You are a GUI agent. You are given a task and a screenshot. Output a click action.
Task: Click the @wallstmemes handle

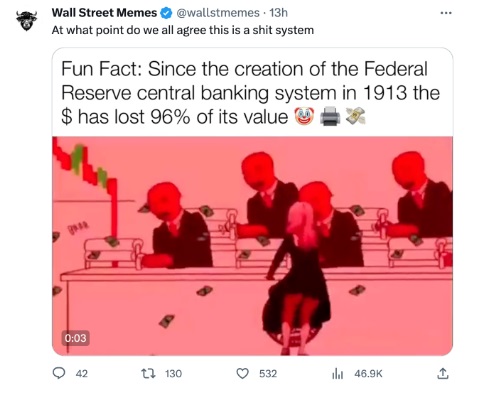tap(218, 13)
